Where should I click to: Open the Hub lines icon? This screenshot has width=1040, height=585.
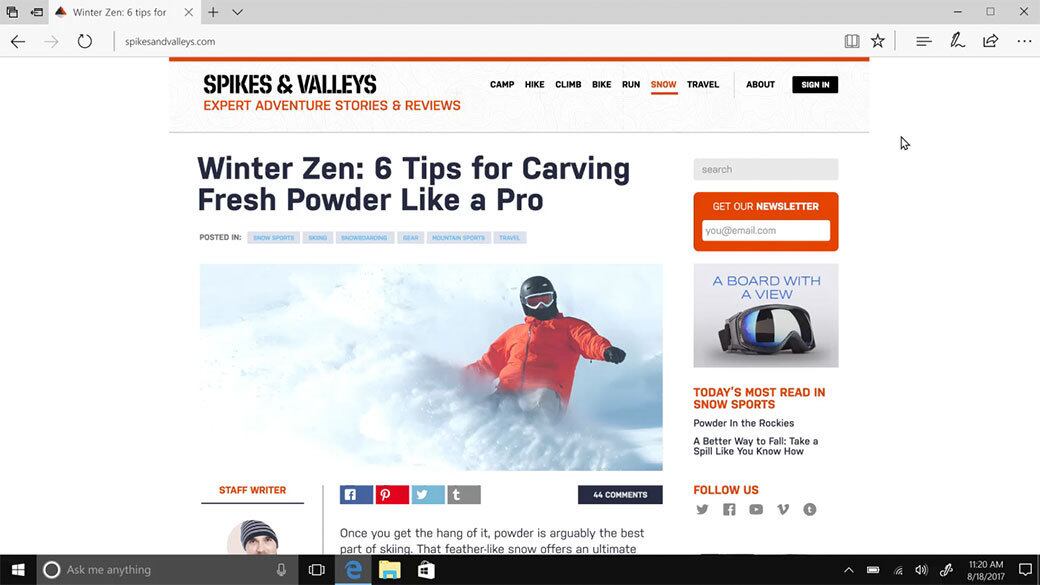[923, 41]
